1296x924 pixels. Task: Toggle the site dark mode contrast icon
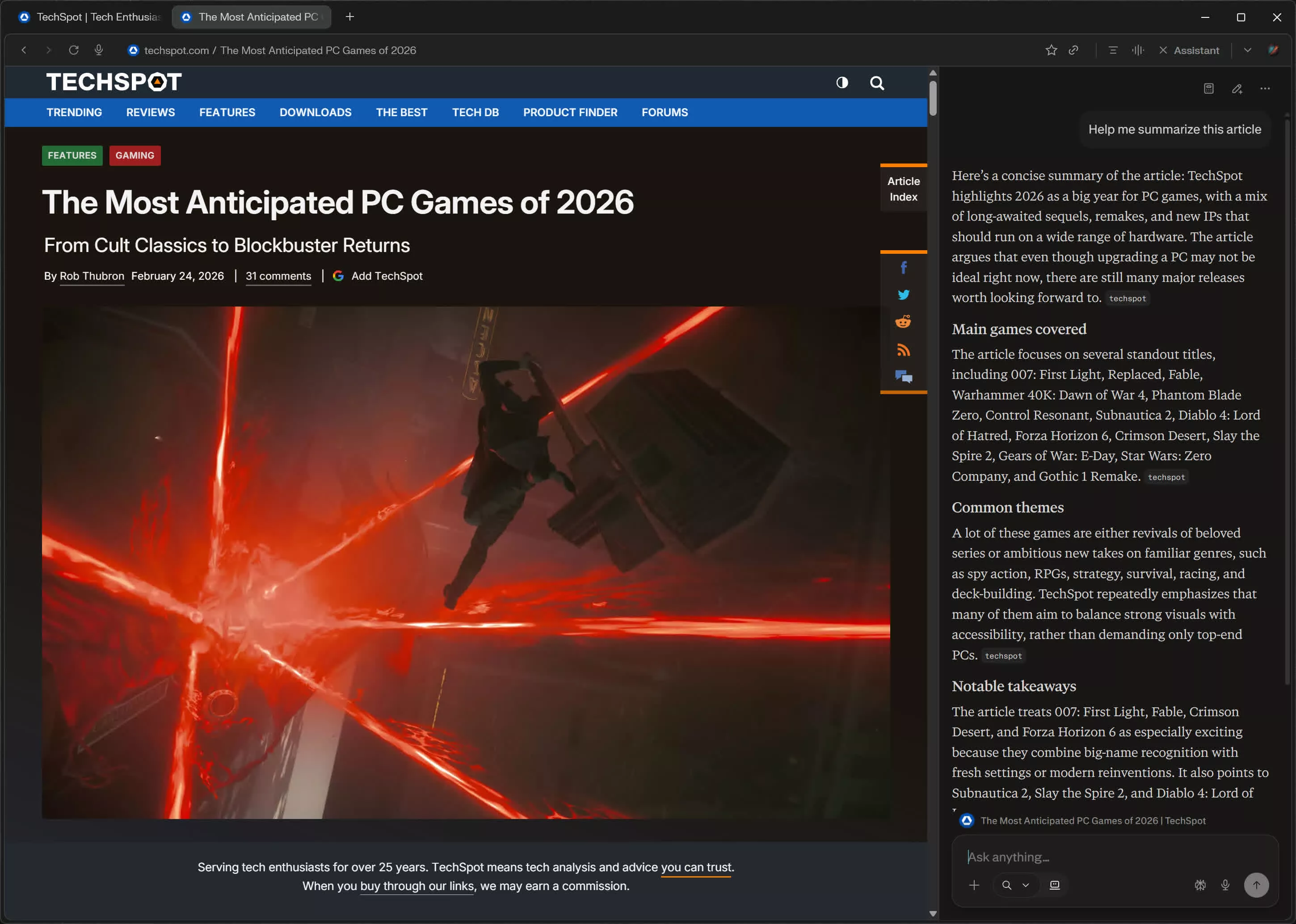point(842,83)
